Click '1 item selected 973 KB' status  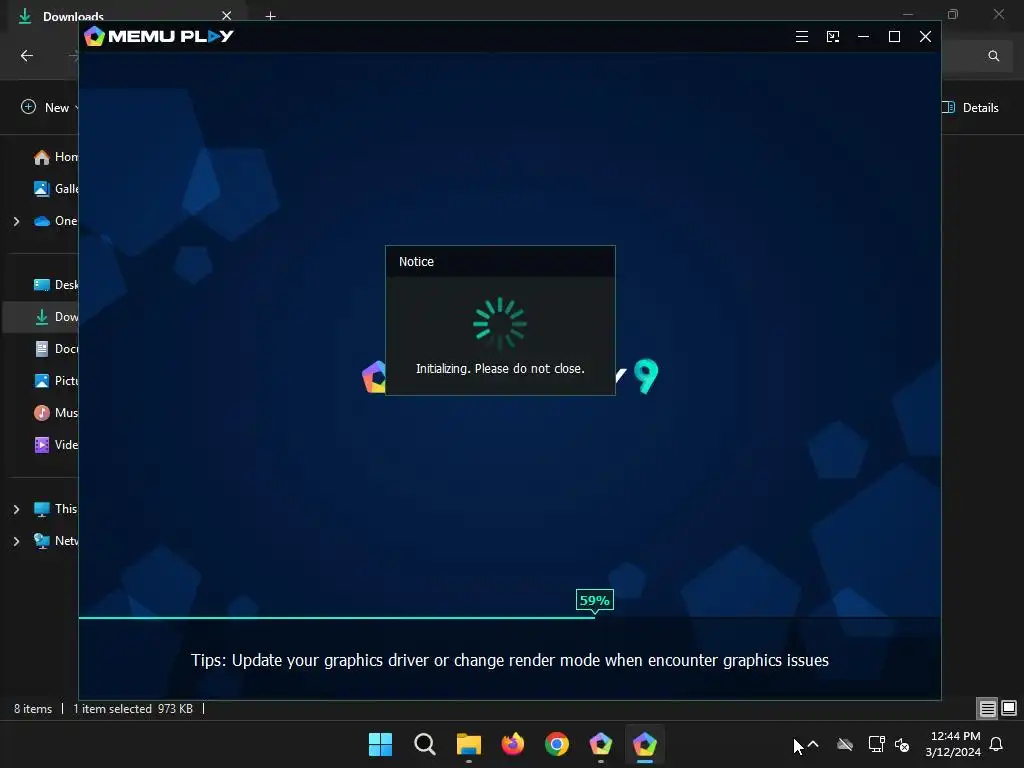(133, 709)
